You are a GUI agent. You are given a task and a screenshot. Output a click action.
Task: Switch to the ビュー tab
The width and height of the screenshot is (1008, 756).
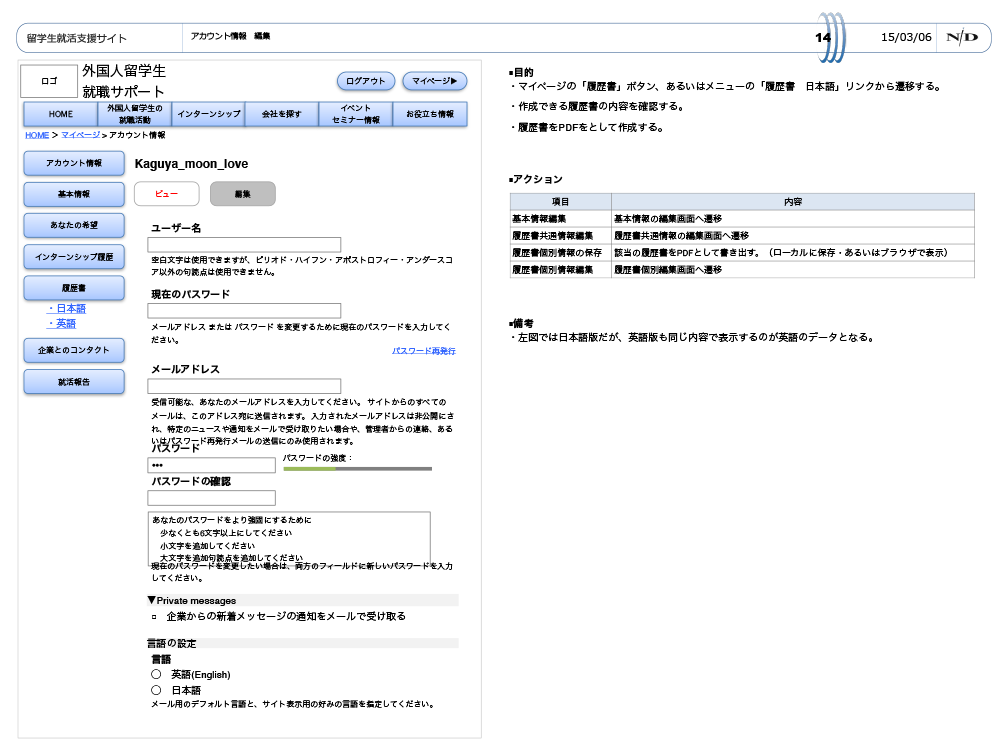[167, 194]
